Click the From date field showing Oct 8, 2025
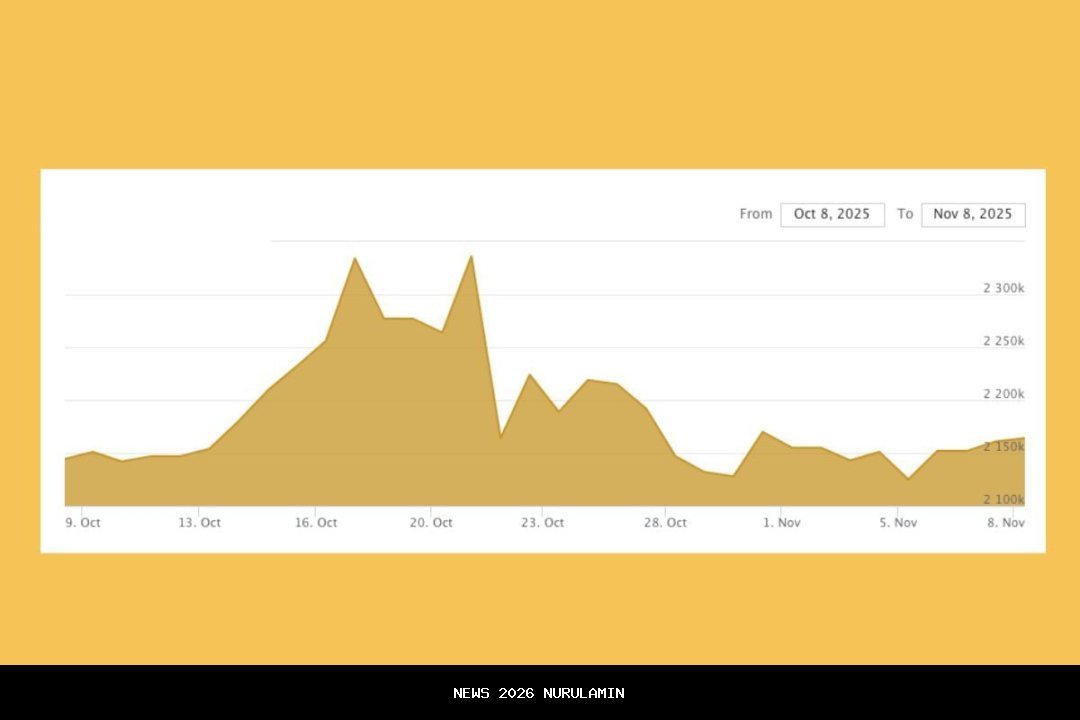 832,214
